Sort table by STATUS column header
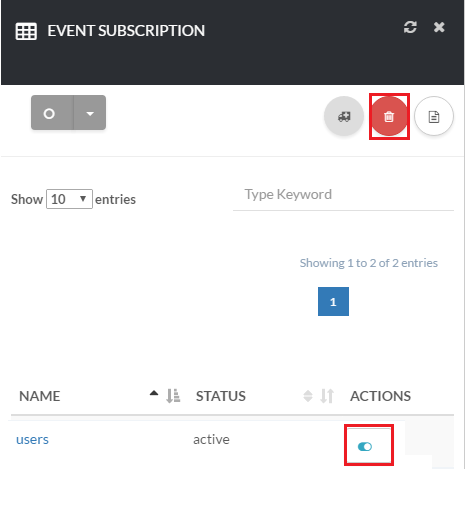This screenshot has height=524, width=466. click(x=221, y=396)
